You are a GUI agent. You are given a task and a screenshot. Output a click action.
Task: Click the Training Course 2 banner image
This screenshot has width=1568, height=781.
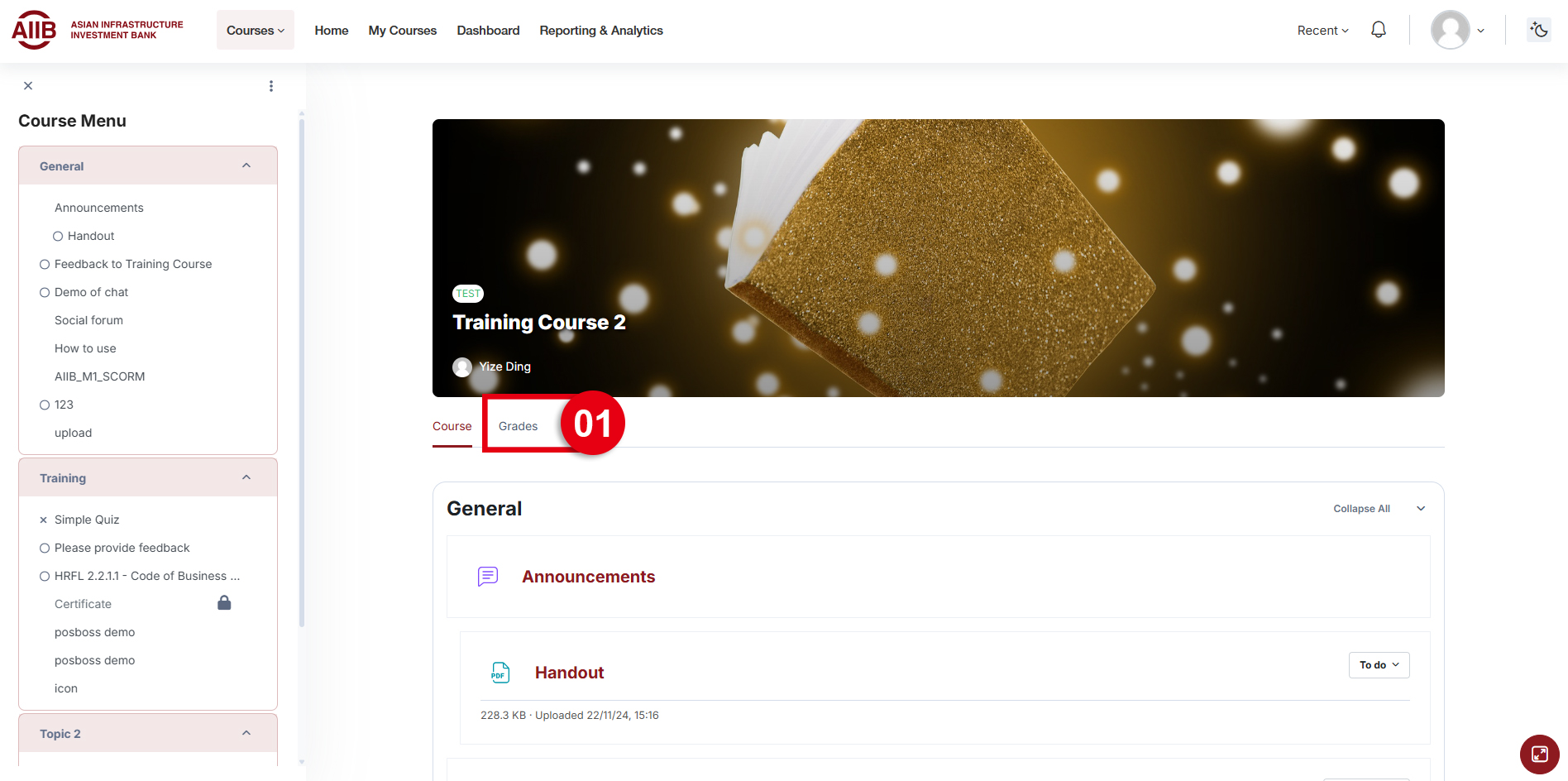(938, 257)
